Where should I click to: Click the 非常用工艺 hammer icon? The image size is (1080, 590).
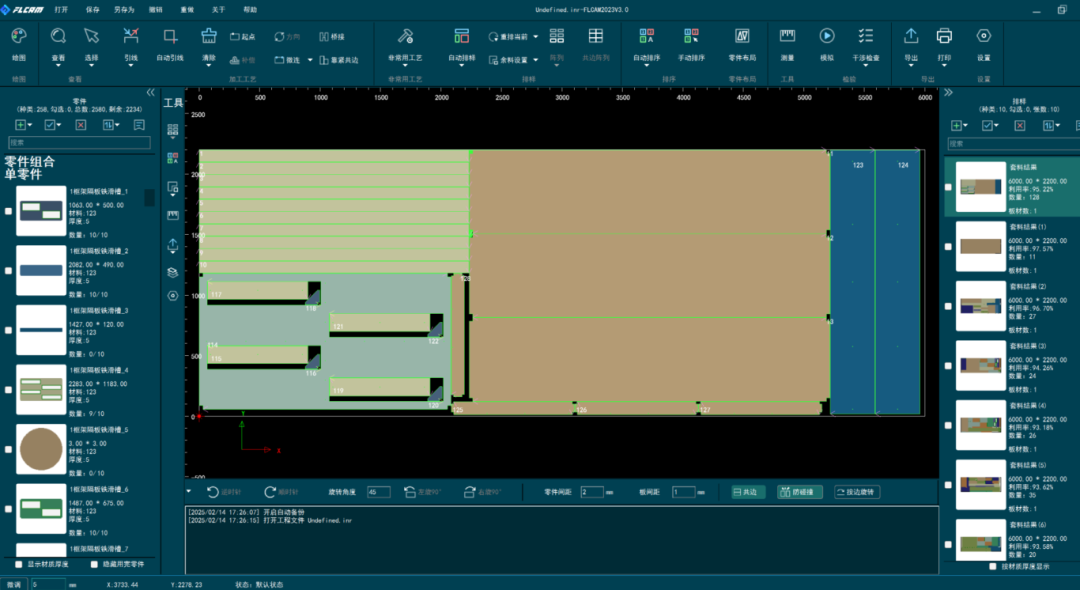pos(405,36)
